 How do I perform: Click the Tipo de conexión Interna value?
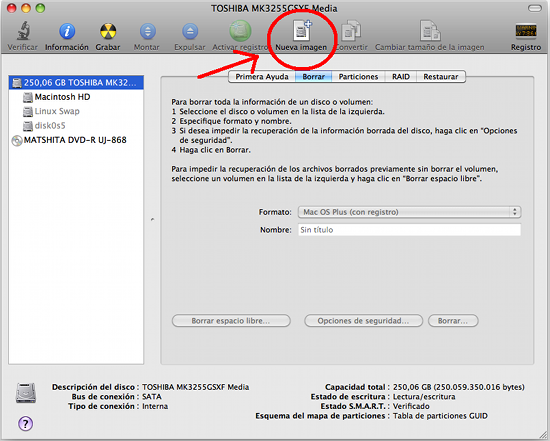point(155,406)
